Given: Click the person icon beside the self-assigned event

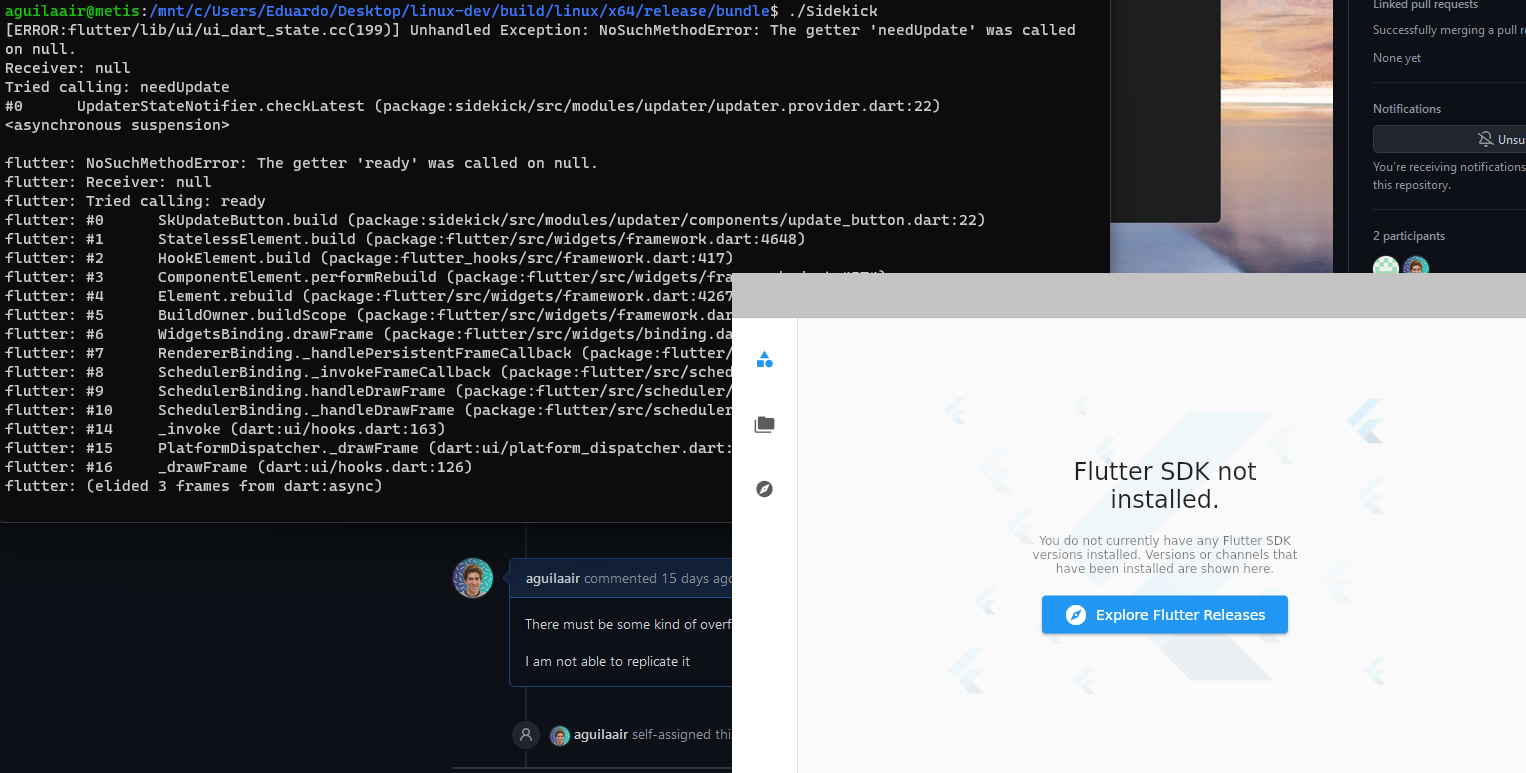Looking at the screenshot, I should [526, 734].
